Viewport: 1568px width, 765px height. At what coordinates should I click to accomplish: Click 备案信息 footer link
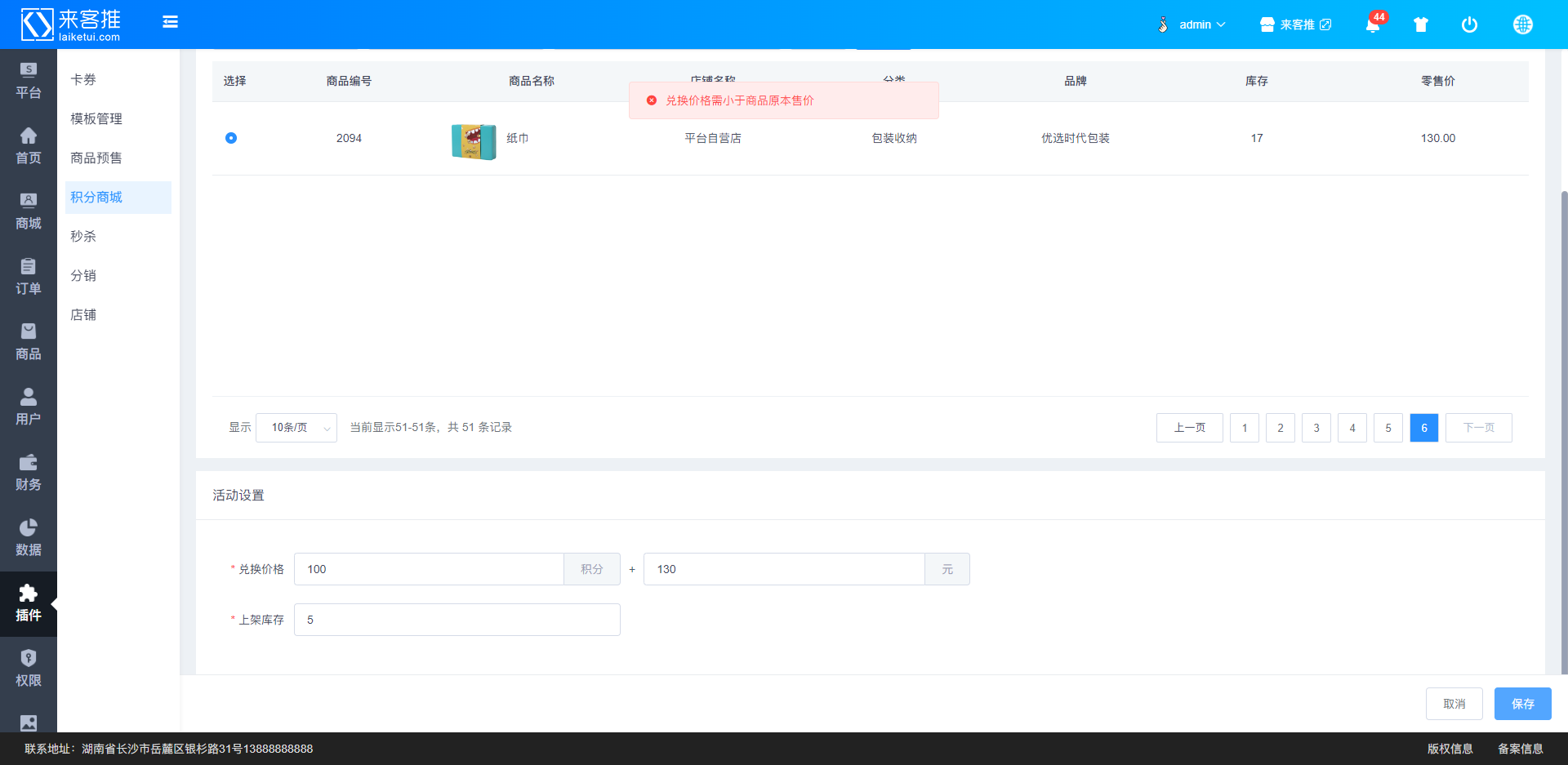1521,749
